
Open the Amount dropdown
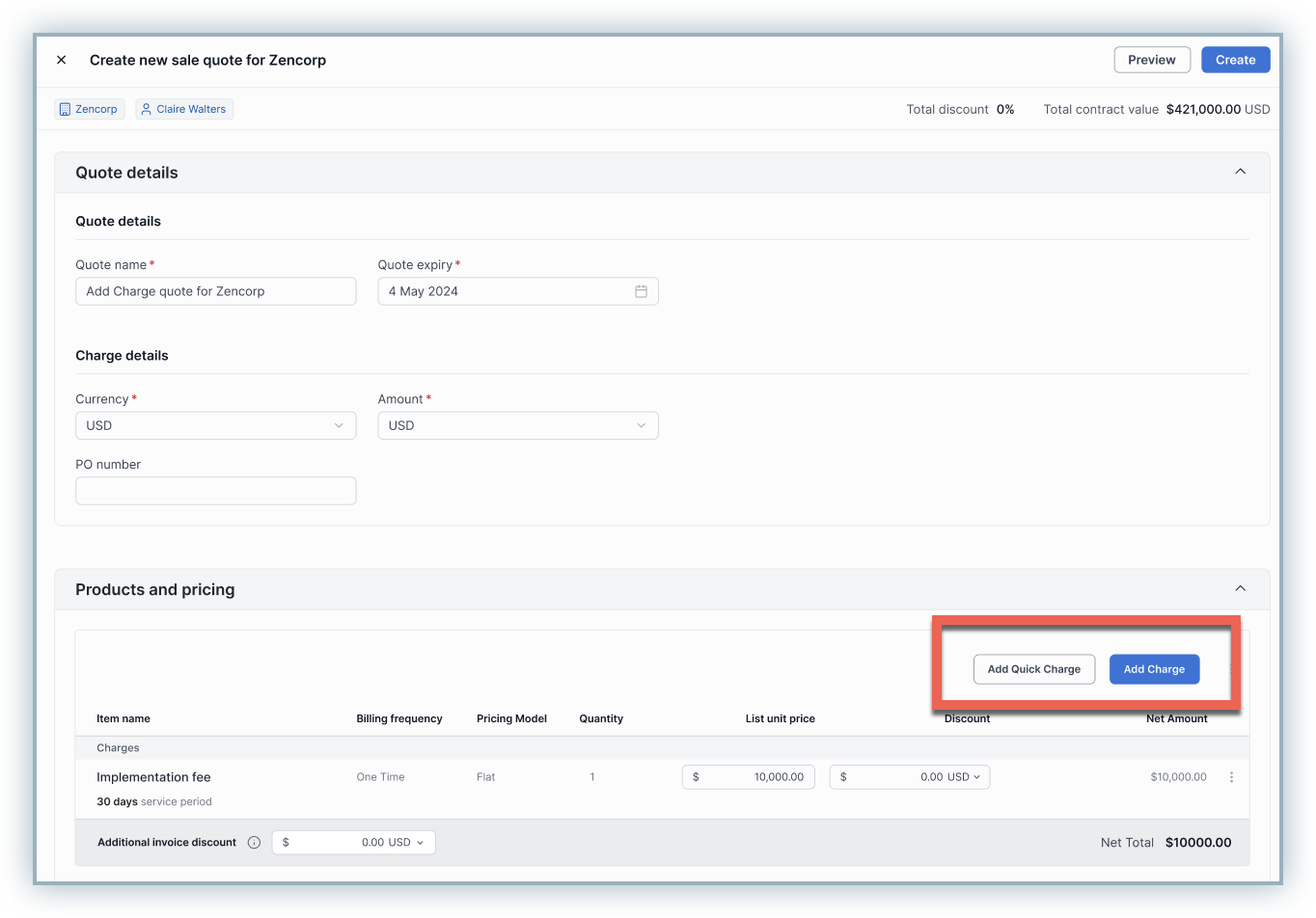(517, 425)
